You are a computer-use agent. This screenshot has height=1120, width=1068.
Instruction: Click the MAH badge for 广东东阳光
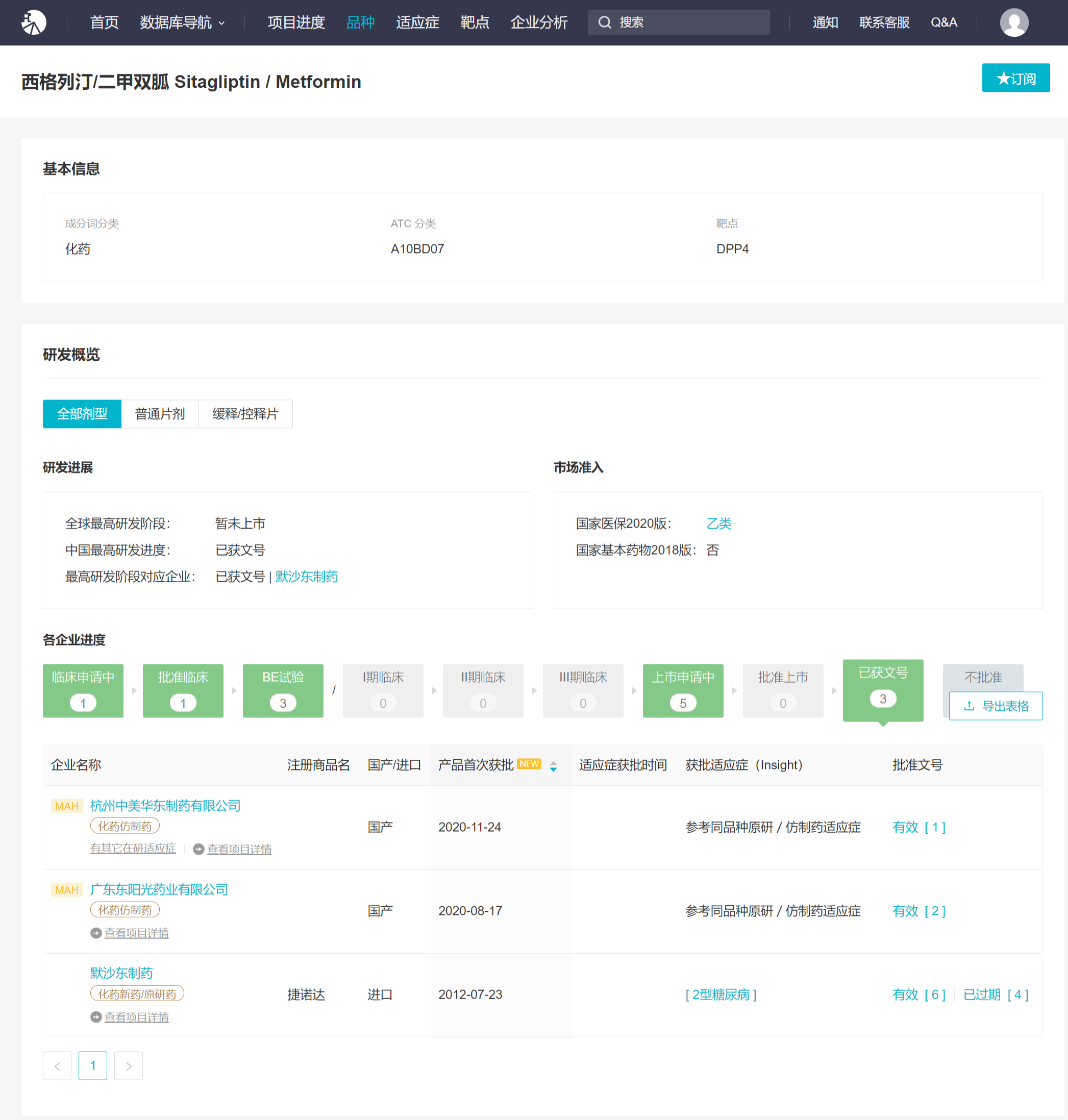67,889
